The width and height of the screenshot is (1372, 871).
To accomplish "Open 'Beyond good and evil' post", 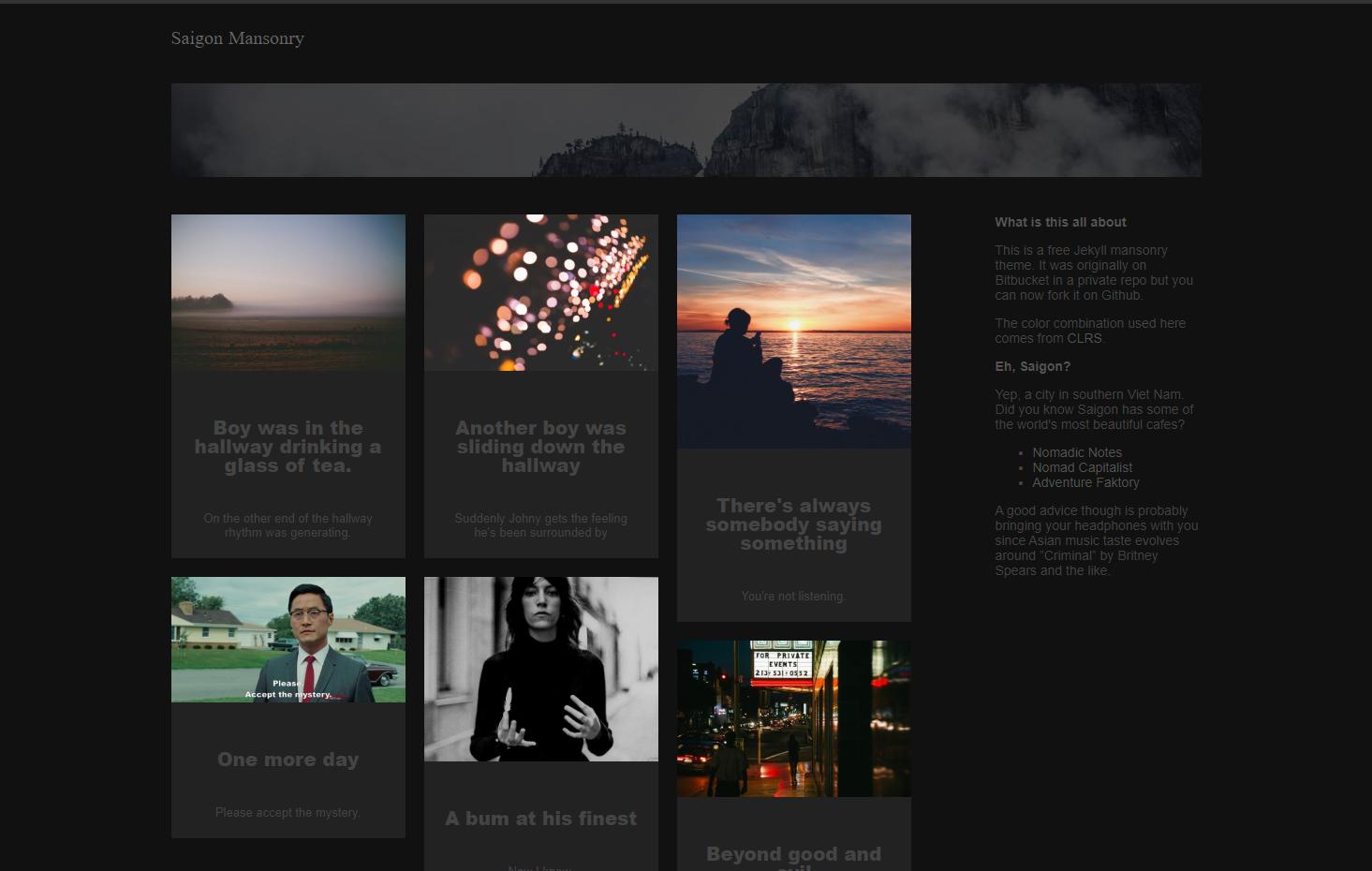I will click(x=793, y=855).
